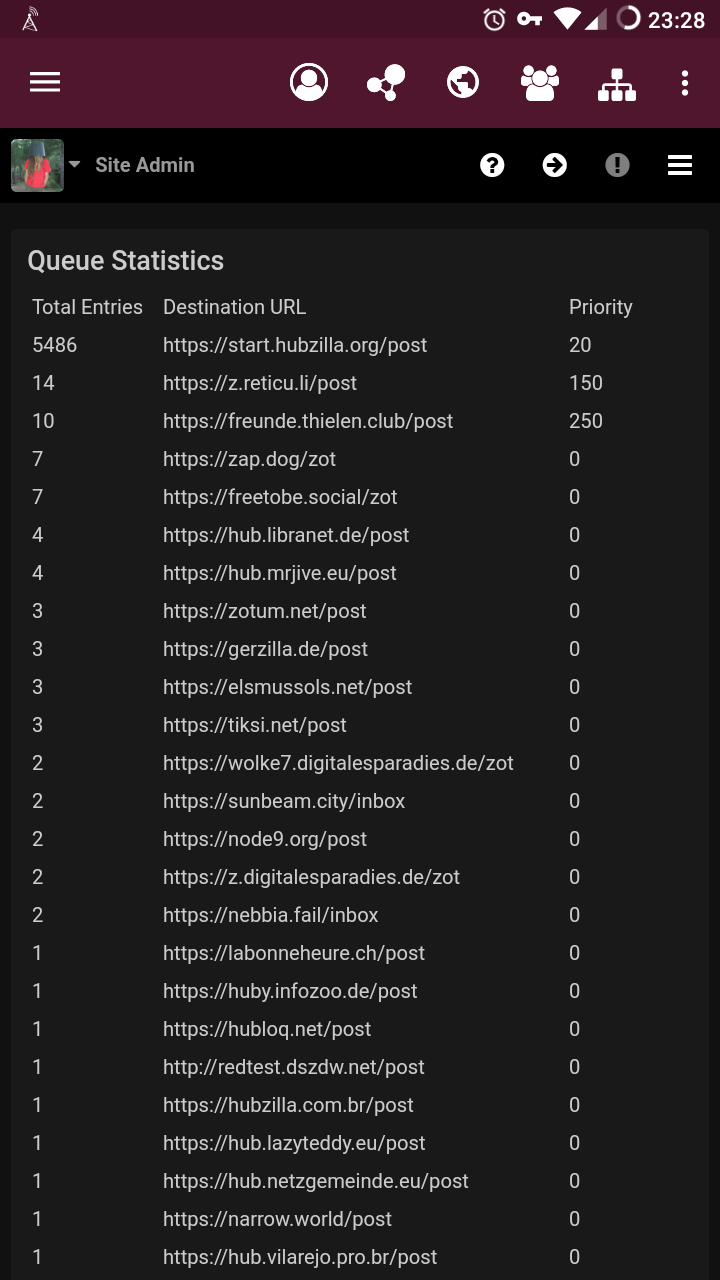The height and width of the screenshot is (1280, 720).
Task: Open the group connections icon
Action: 540,82
